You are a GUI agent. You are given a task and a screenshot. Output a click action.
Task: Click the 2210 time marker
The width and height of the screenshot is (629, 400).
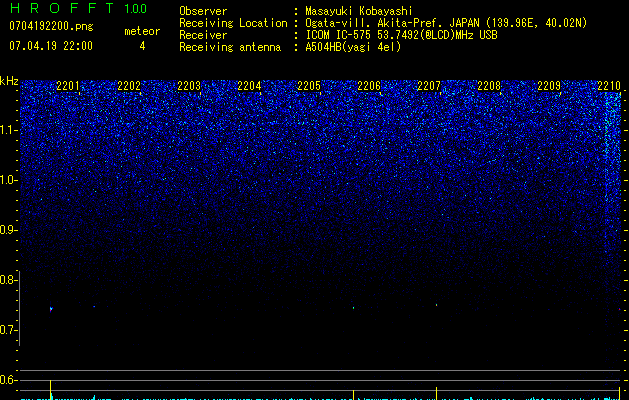[x=609, y=85]
